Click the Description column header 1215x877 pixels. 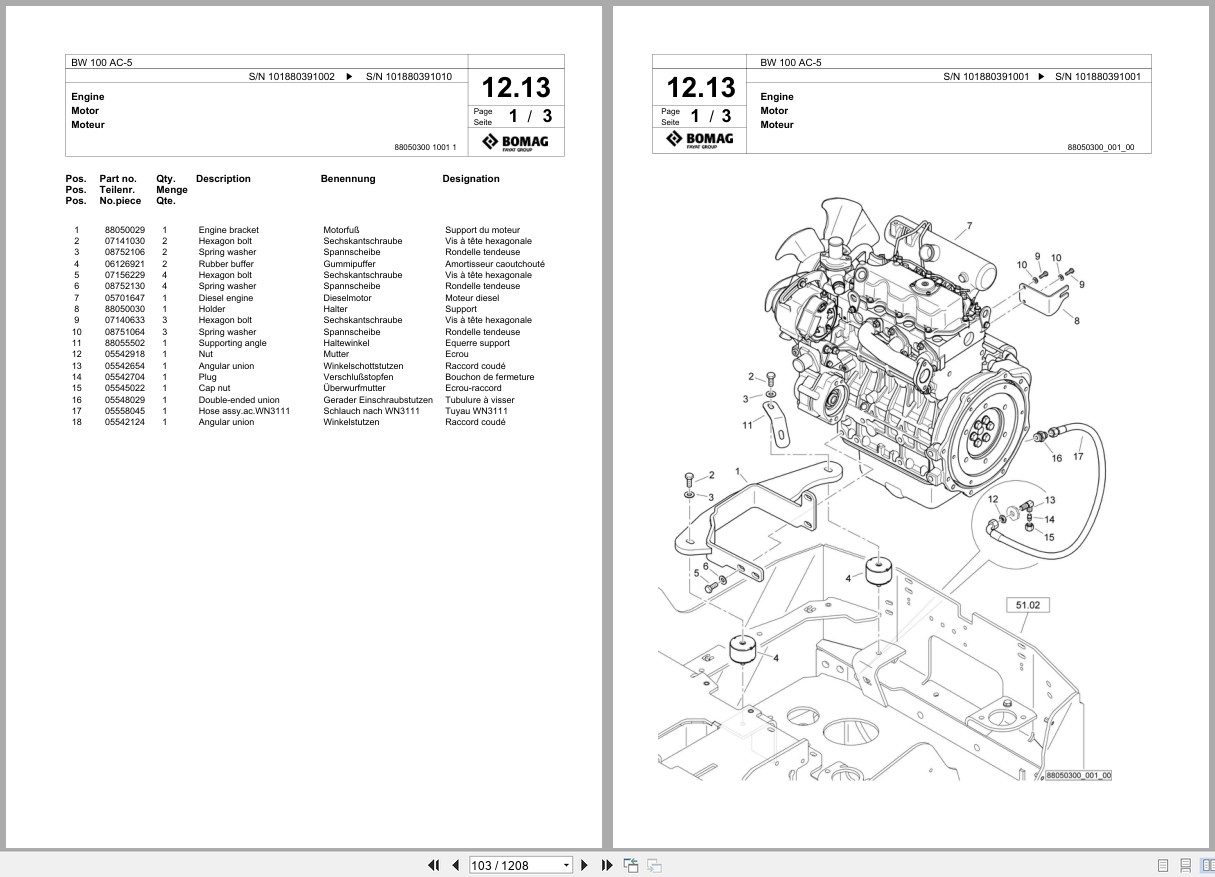tap(223, 179)
